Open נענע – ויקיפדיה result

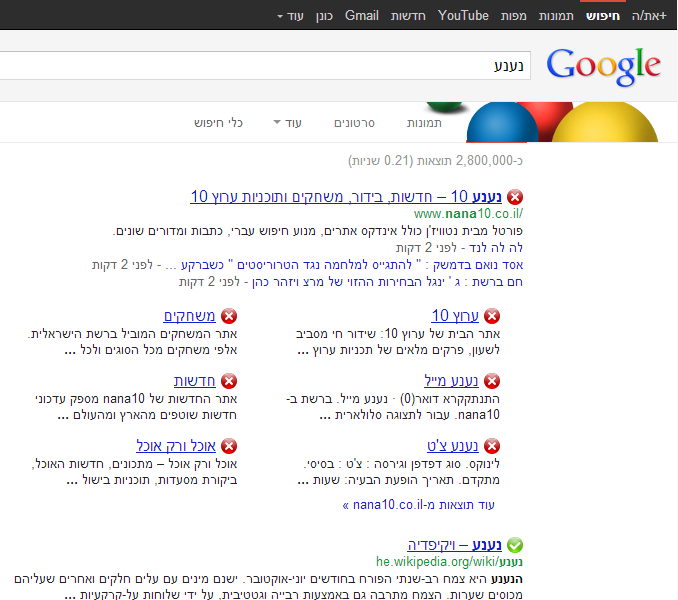pos(454,545)
